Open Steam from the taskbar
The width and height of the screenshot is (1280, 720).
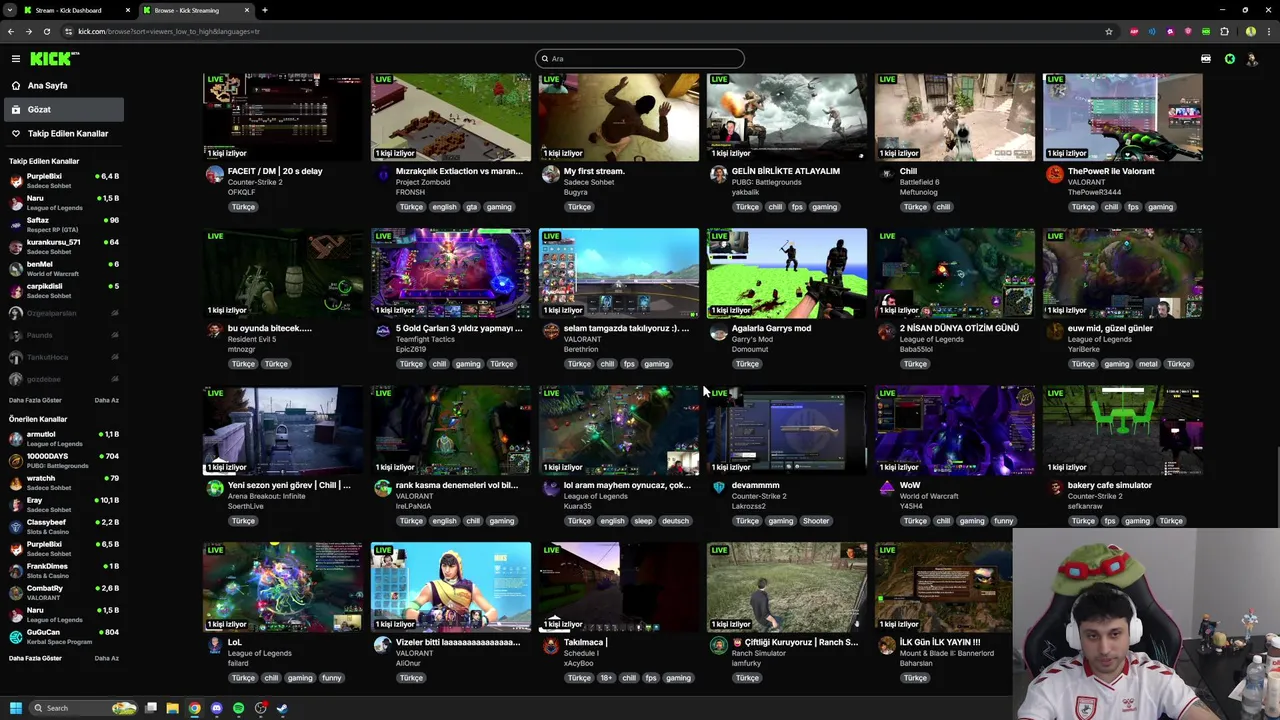point(282,708)
